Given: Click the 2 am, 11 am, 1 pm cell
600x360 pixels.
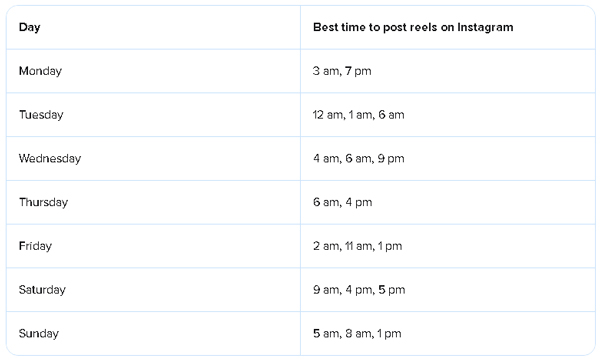Looking at the screenshot, I should point(357,246).
